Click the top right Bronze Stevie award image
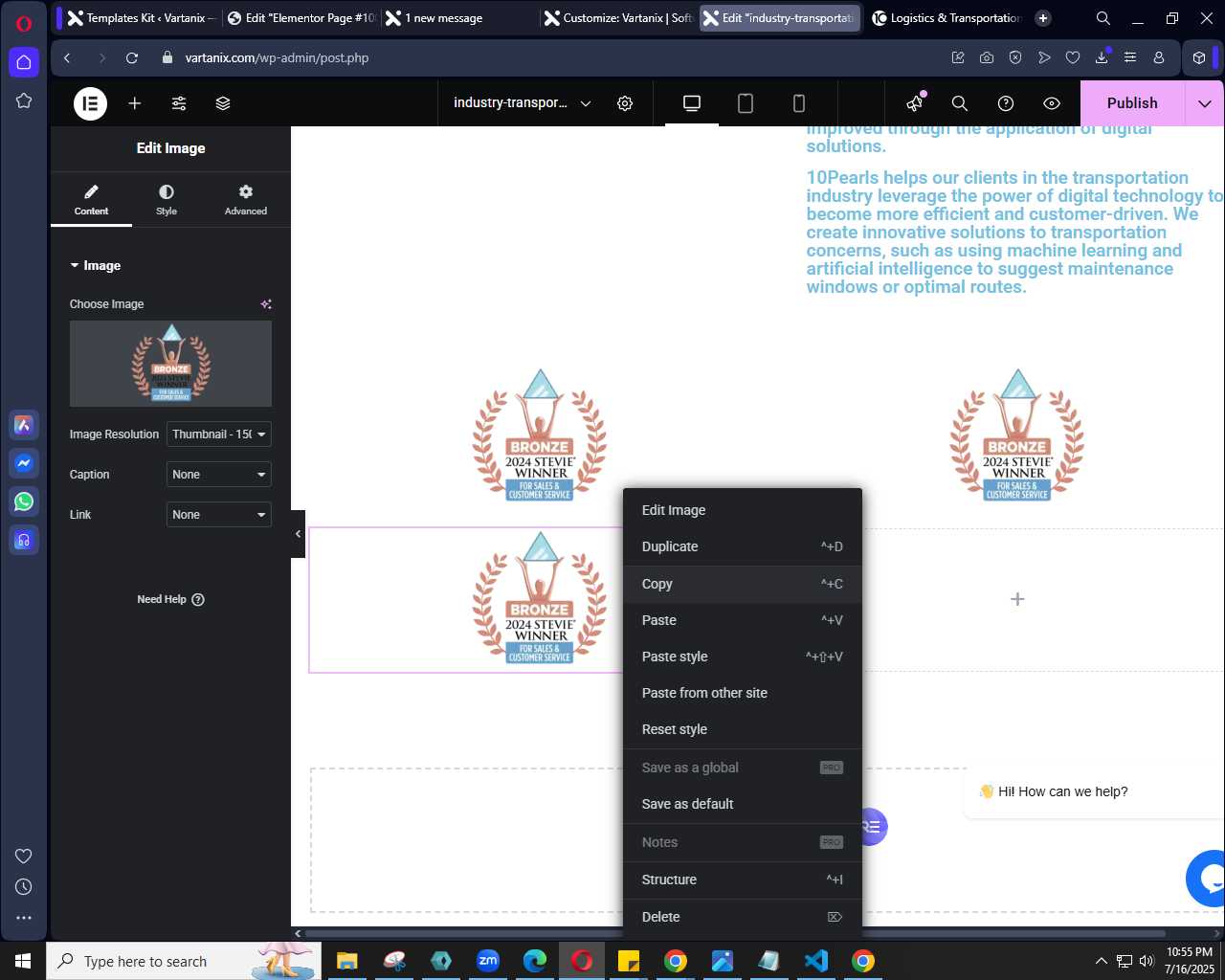The width and height of the screenshot is (1225, 980). (1017, 435)
